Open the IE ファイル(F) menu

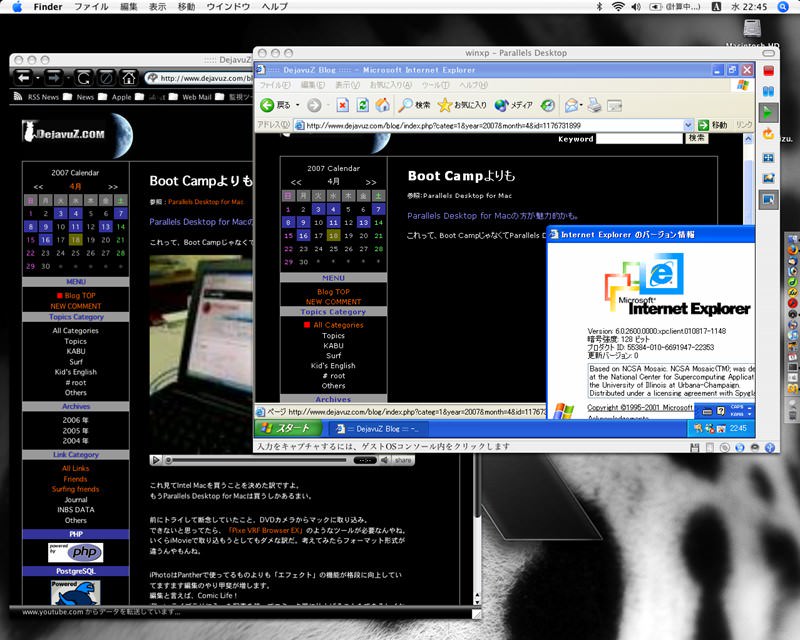(275, 85)
